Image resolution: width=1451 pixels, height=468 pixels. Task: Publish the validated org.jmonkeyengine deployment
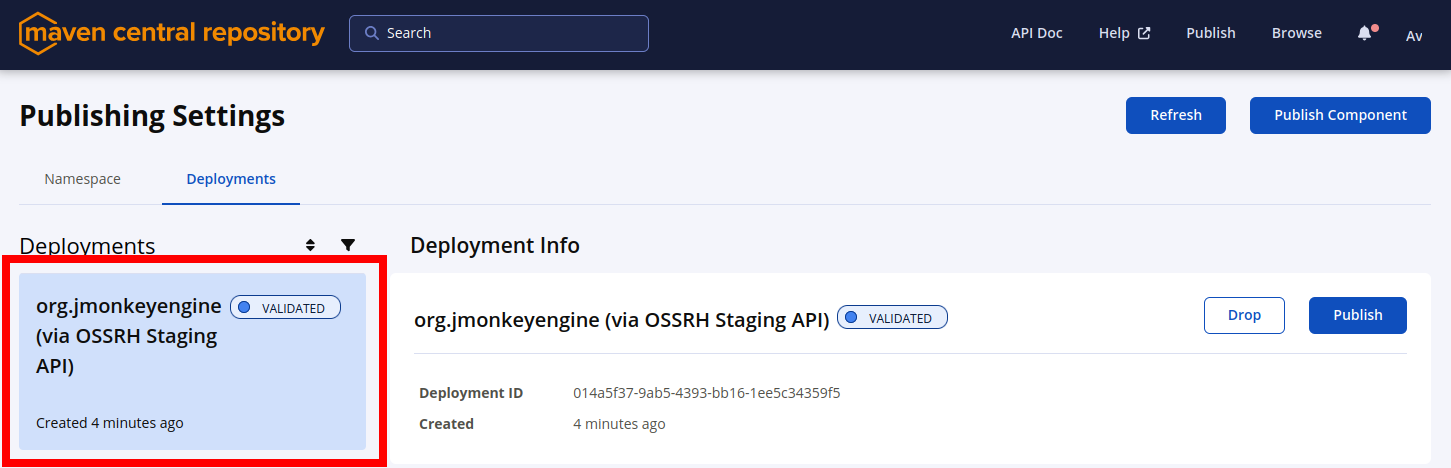1357,315
